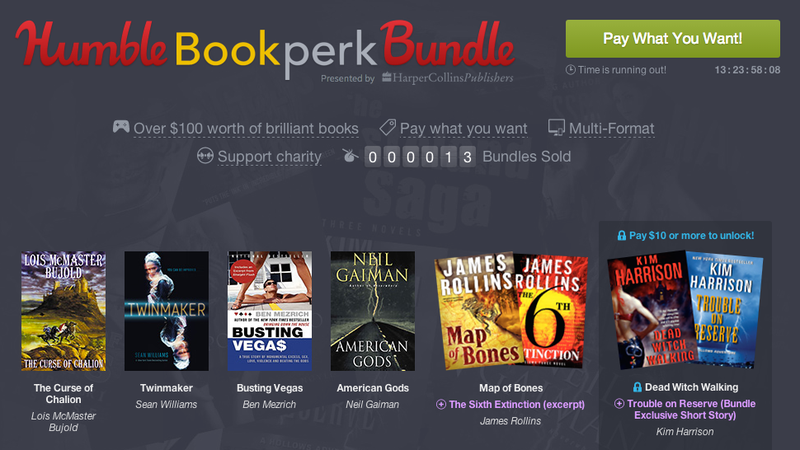Open the Support charity link
This screenshot has height=450, width=800.
(269, 157)
